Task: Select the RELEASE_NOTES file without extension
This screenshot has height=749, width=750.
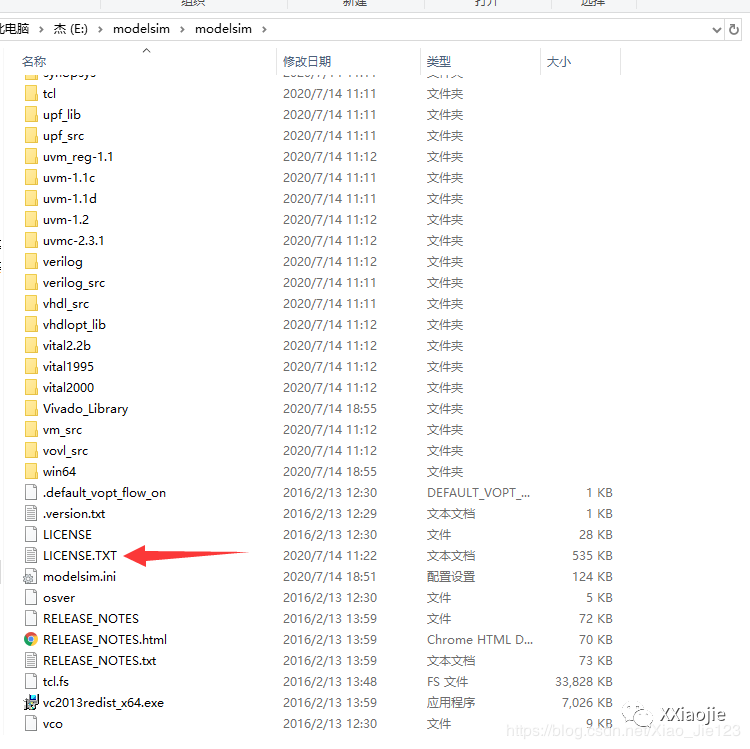Action: 91,619
